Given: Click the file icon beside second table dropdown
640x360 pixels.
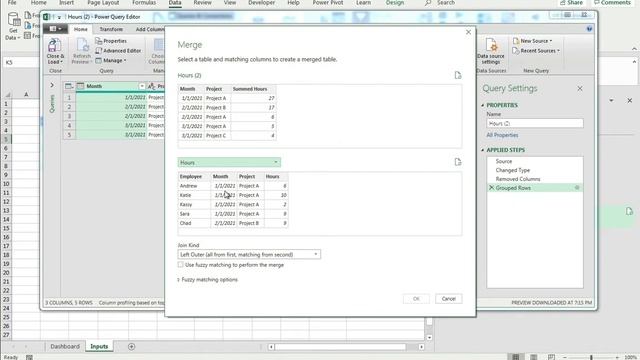Looking at the screenshot, I should (458, 162).
